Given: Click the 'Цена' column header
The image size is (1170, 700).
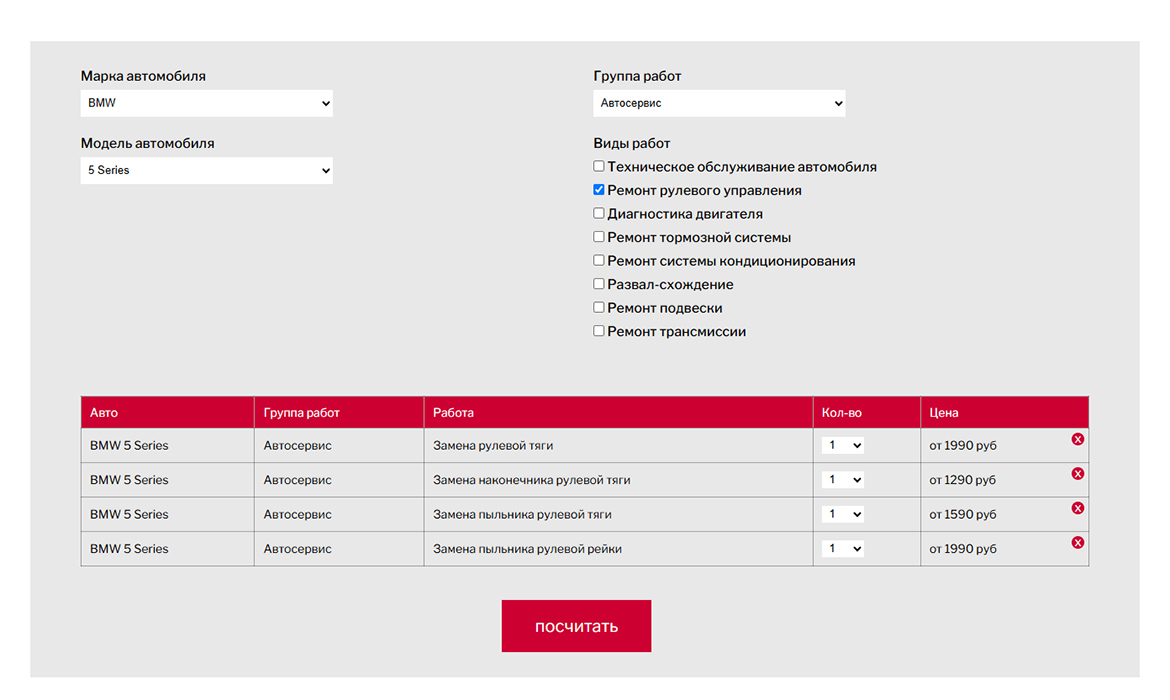Looking at the screenshot, I should [1004, 413].
